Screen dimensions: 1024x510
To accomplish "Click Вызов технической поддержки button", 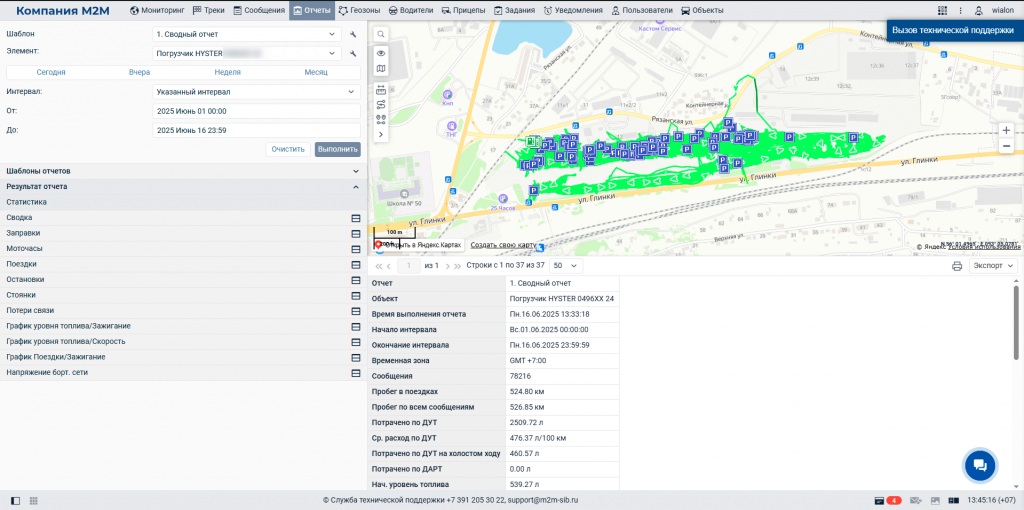I will point(957,31).
